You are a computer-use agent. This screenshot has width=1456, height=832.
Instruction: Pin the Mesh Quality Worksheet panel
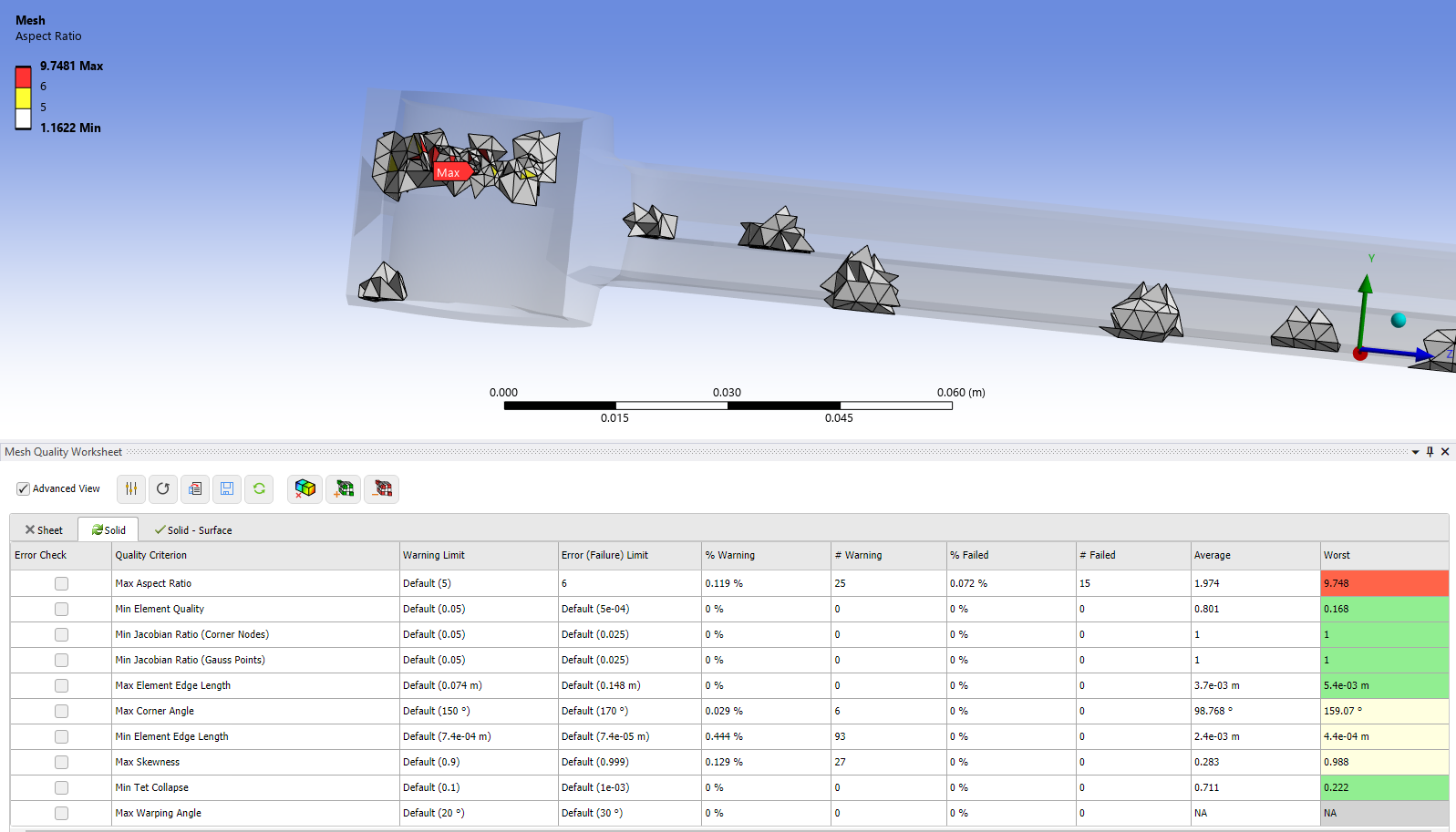(x=1430, y=452)
